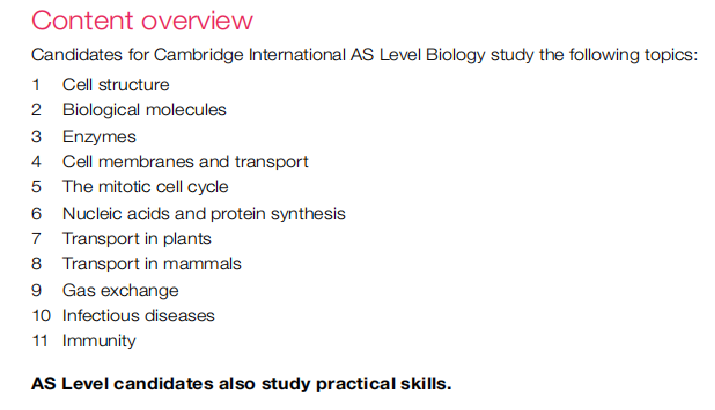Click list number 8 before Transport in mammals
Viewport: 715px width, 410px height.
click(x=37, y=264)
